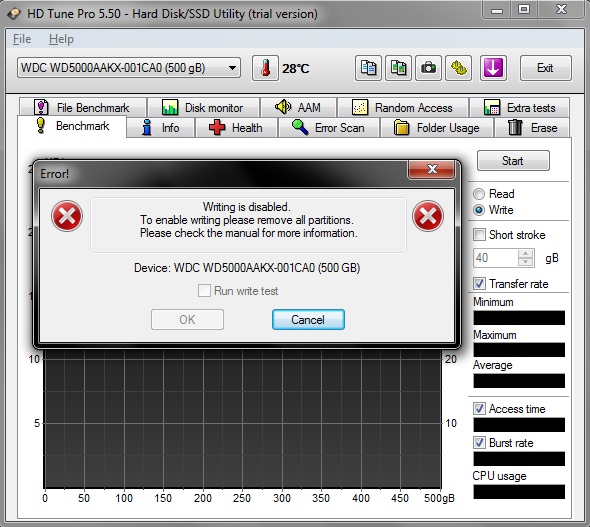Click the Device: WDC WD5000AAKX text
This screenshot has width=590, height=527.
pyautogui.click(x=247, y=268)
